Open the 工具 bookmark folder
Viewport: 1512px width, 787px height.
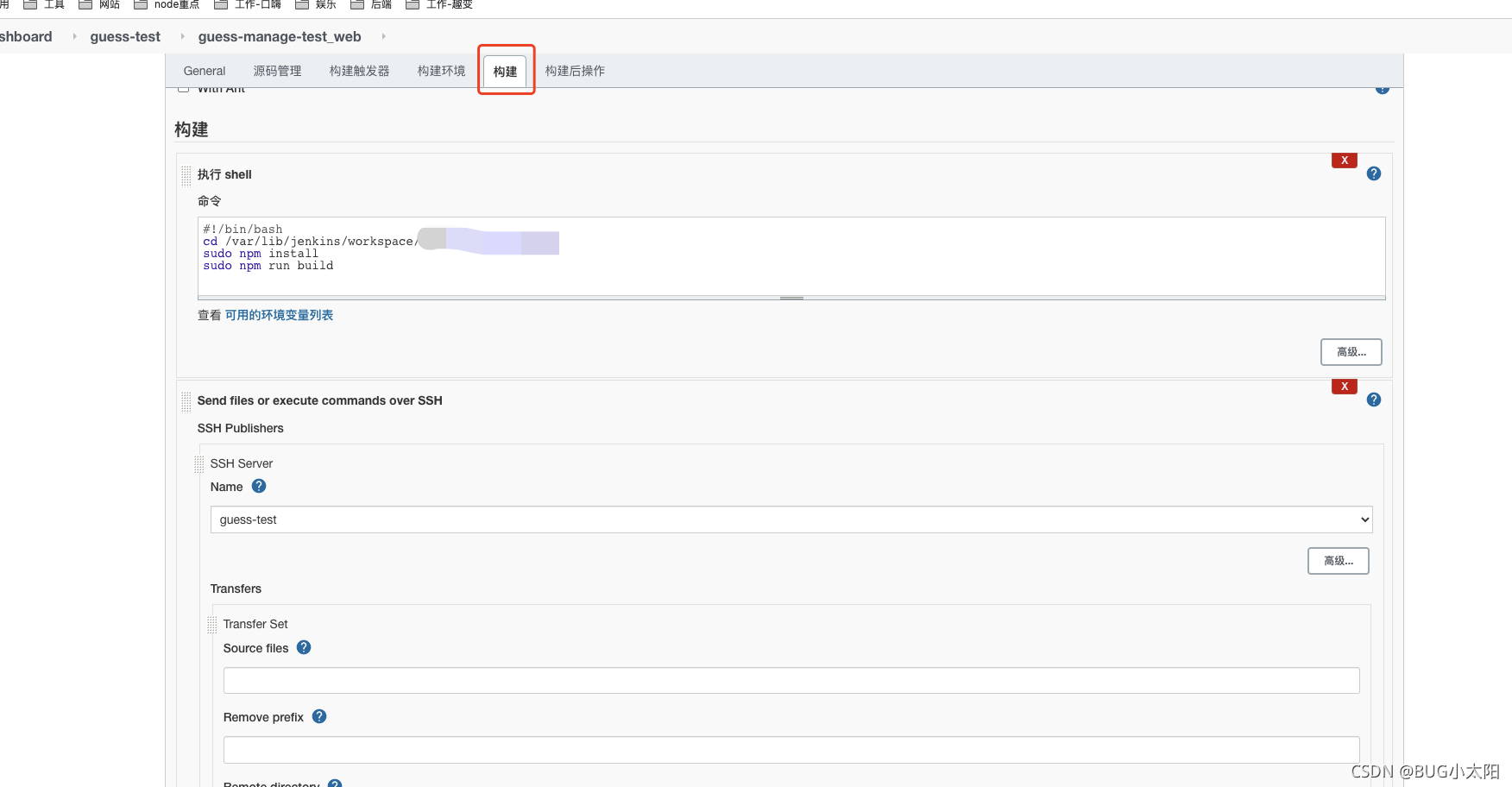point(44,4)
